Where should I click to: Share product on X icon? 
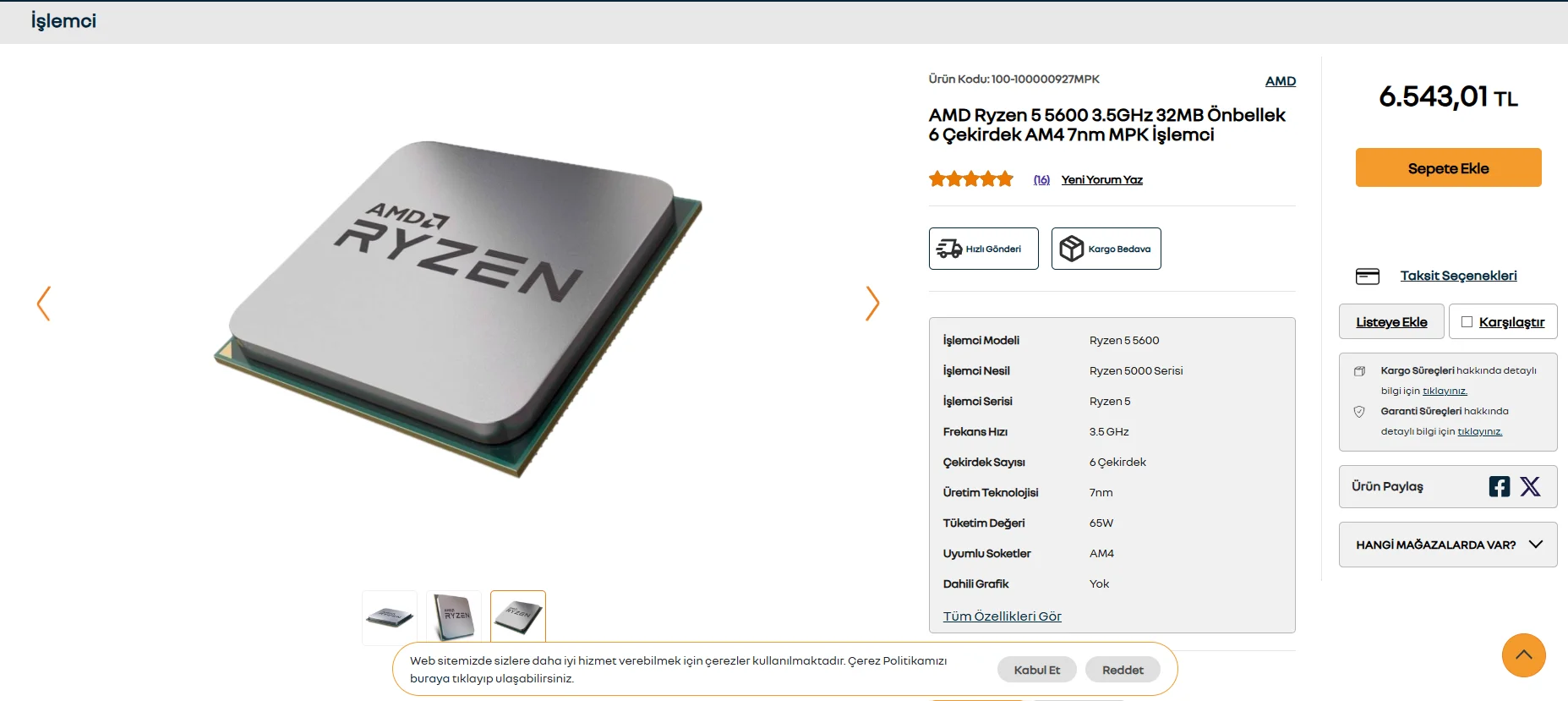[1530, 486]
